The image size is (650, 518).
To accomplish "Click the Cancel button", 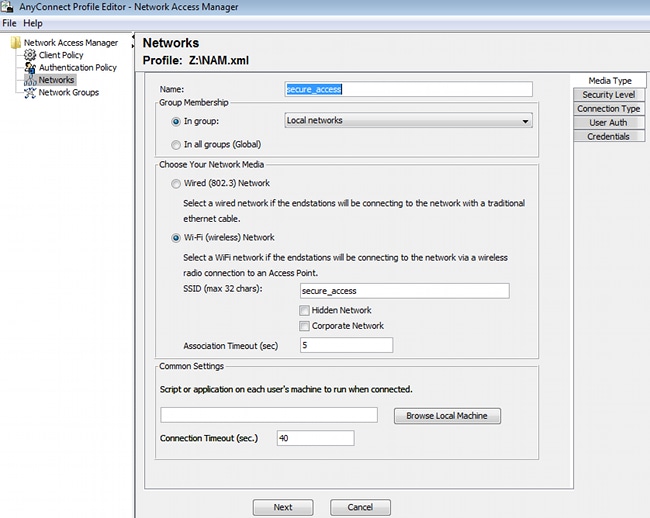I will (360, 507).
